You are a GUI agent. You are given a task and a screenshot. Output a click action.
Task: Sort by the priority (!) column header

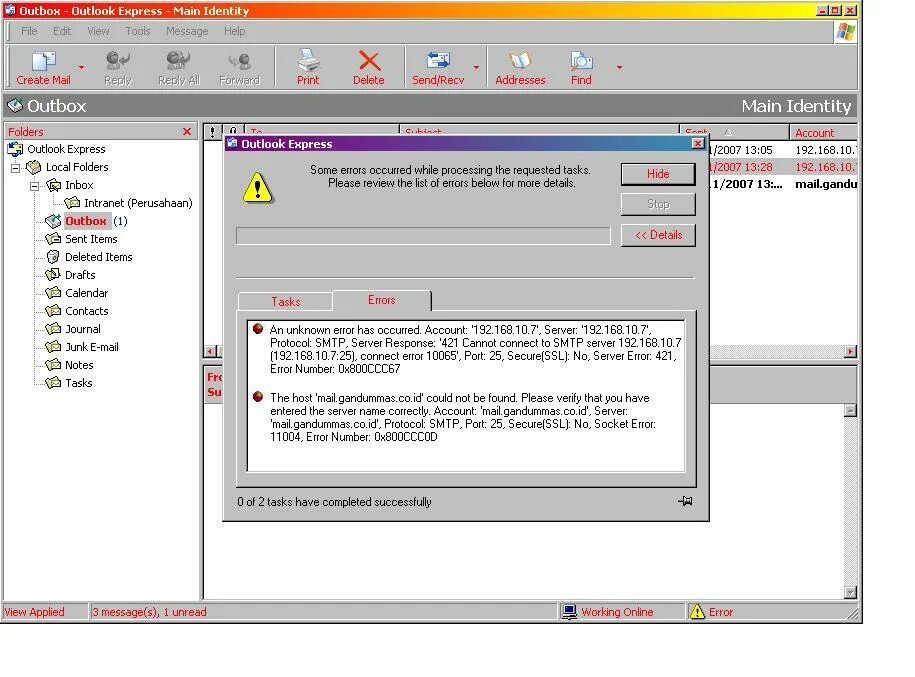[212, 132]
